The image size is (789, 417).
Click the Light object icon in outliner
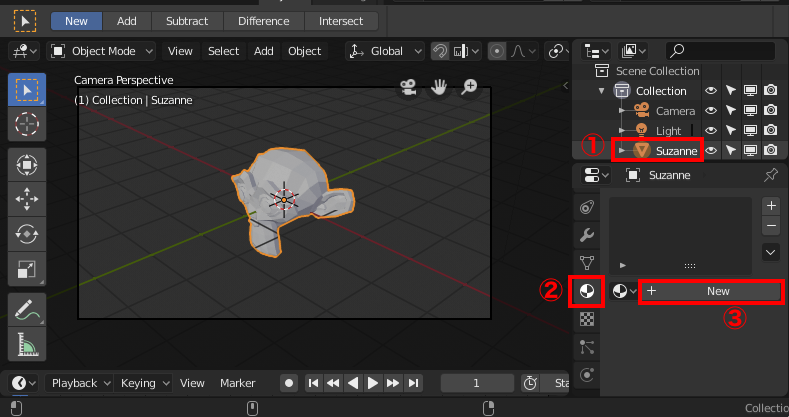642,130
